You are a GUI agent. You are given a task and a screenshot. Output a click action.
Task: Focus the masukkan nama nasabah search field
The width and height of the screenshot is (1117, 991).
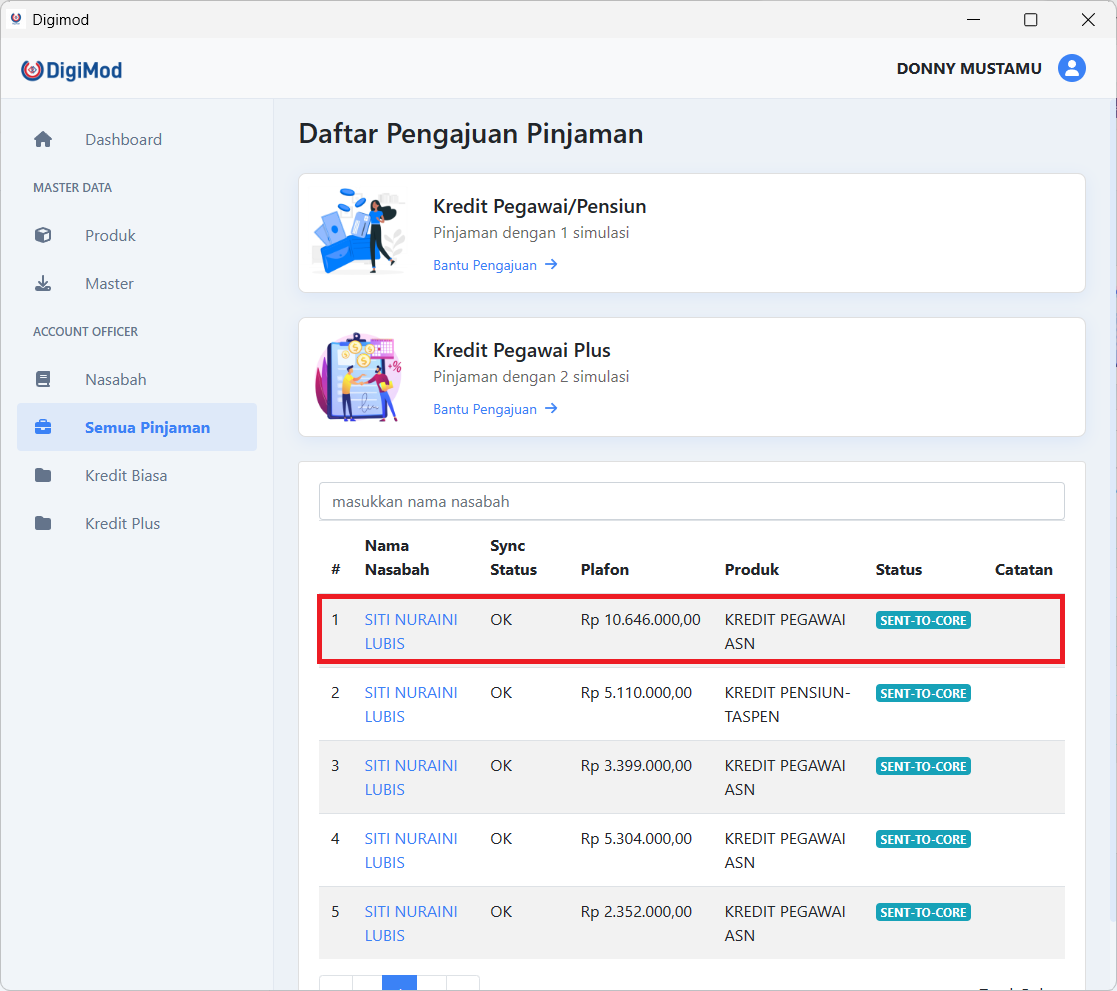pyautogui.click(x=691, y=501)
